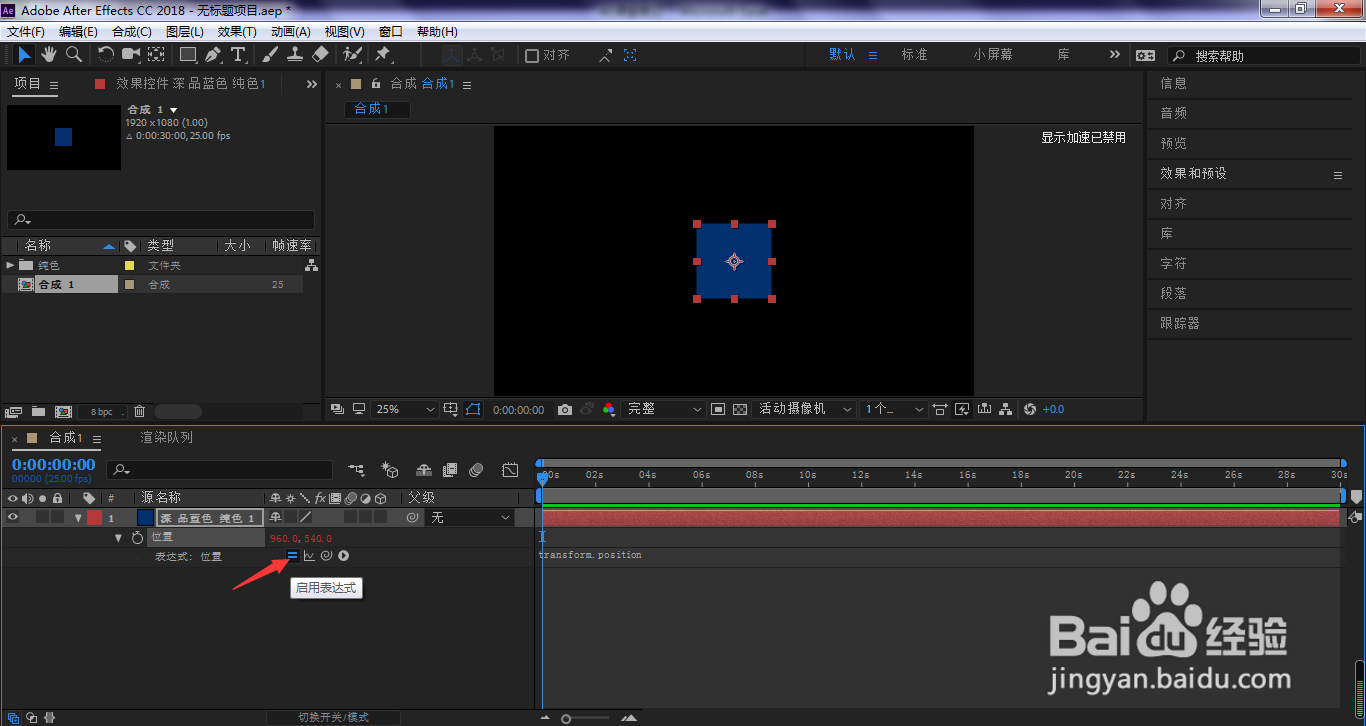Select the Zoom magnifier tool
This screenshot has height=726, width=1366.
coord(74,54)
